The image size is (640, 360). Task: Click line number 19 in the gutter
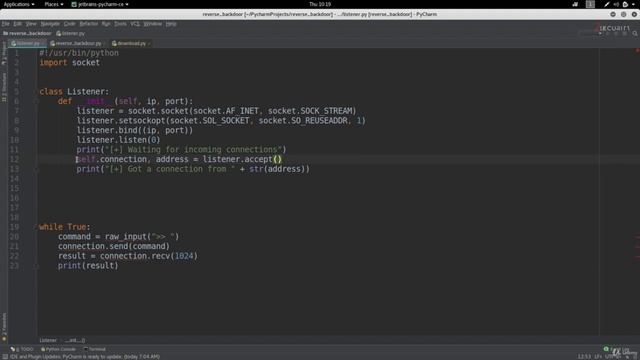pyautogui.click(x=14, y=227)
